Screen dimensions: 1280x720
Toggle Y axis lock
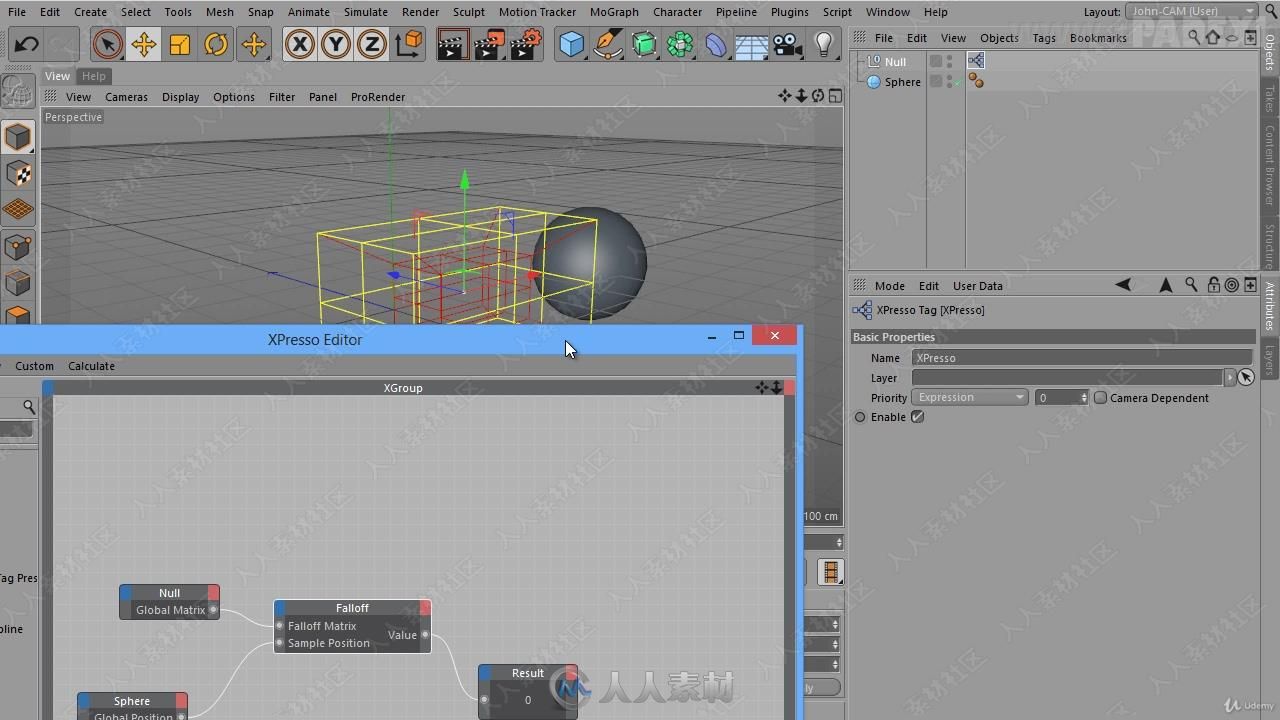335,44
